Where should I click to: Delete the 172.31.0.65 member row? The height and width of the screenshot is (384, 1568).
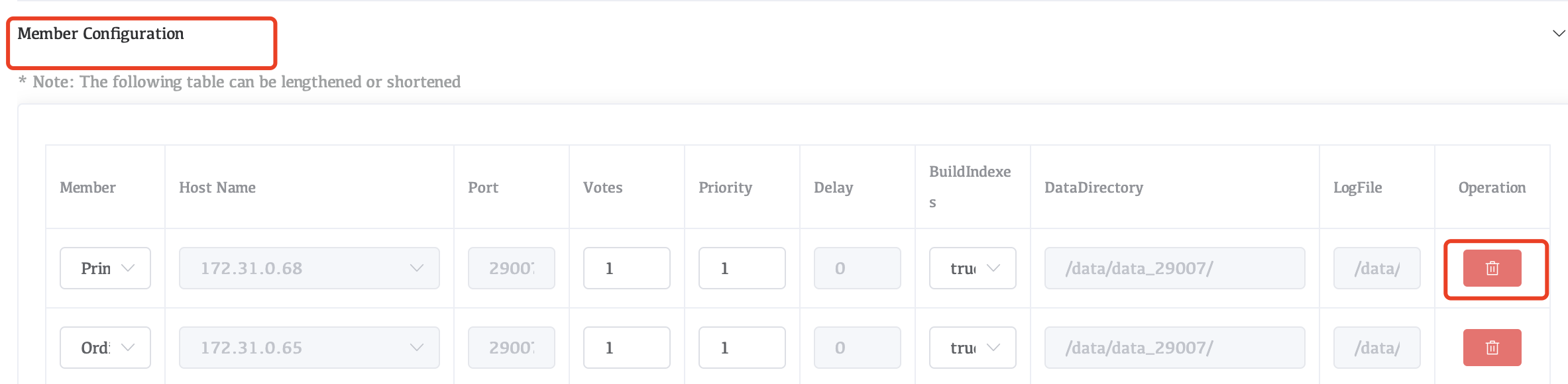[x=1492, y=348]
